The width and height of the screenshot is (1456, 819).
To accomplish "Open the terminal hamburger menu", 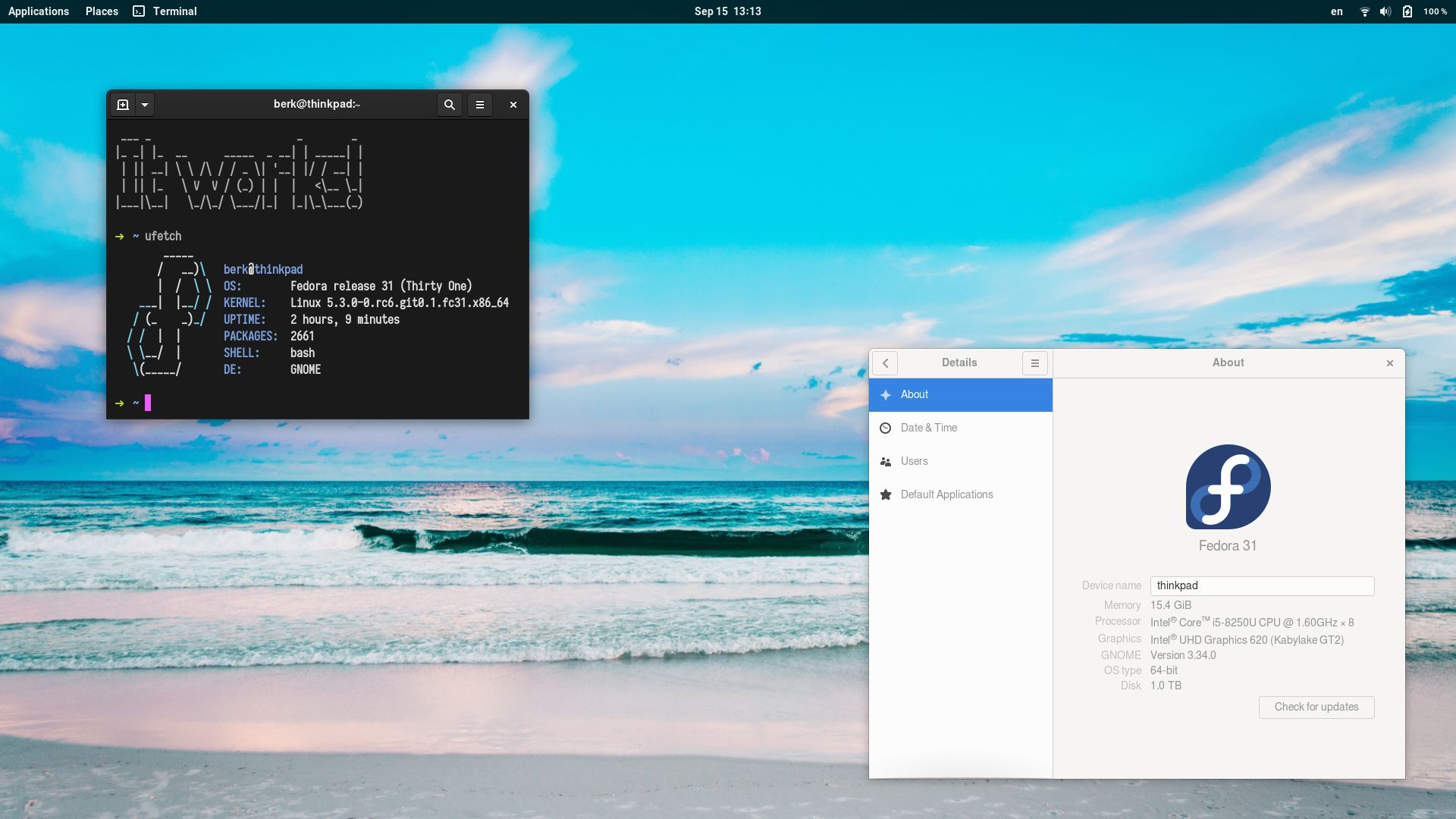I will 480,105.
